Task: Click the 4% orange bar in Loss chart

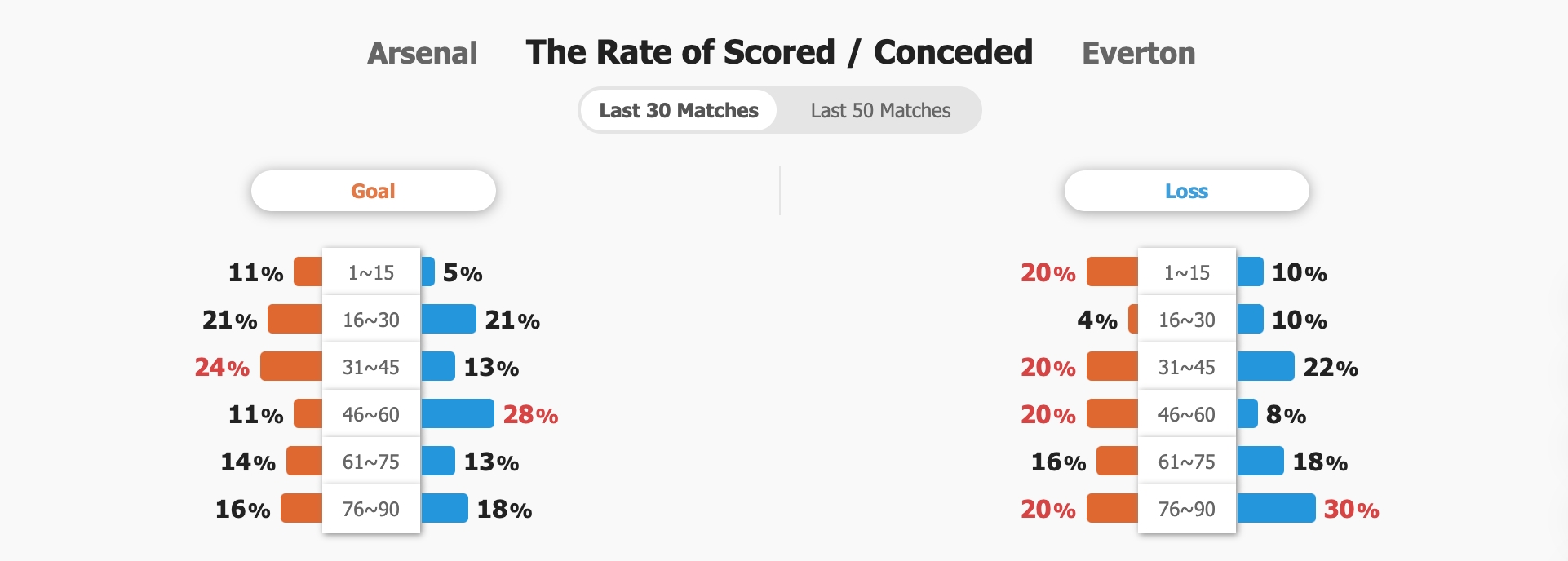Action: pos(1133,319)
